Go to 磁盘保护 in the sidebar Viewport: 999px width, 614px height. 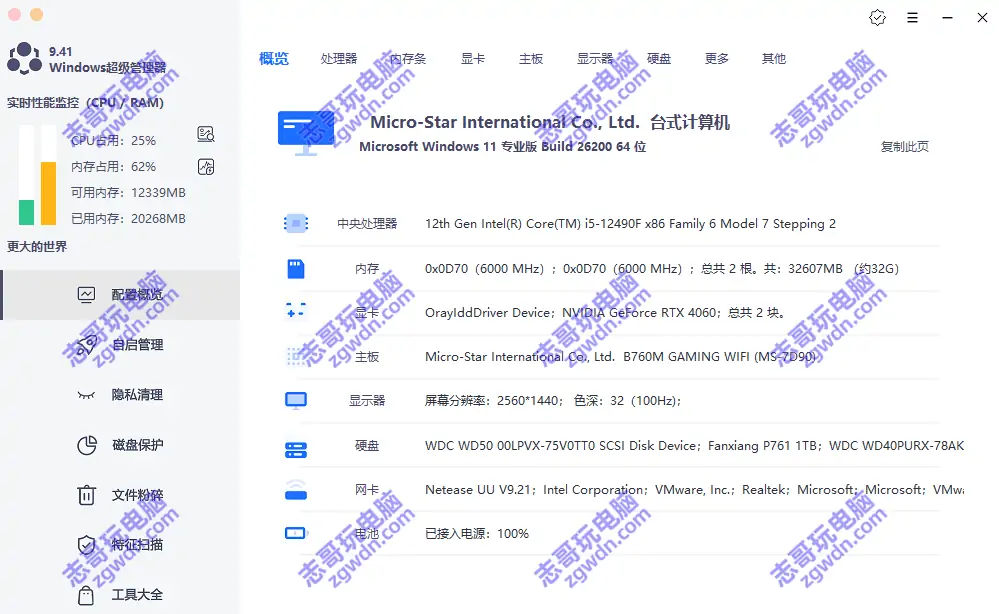137,445
